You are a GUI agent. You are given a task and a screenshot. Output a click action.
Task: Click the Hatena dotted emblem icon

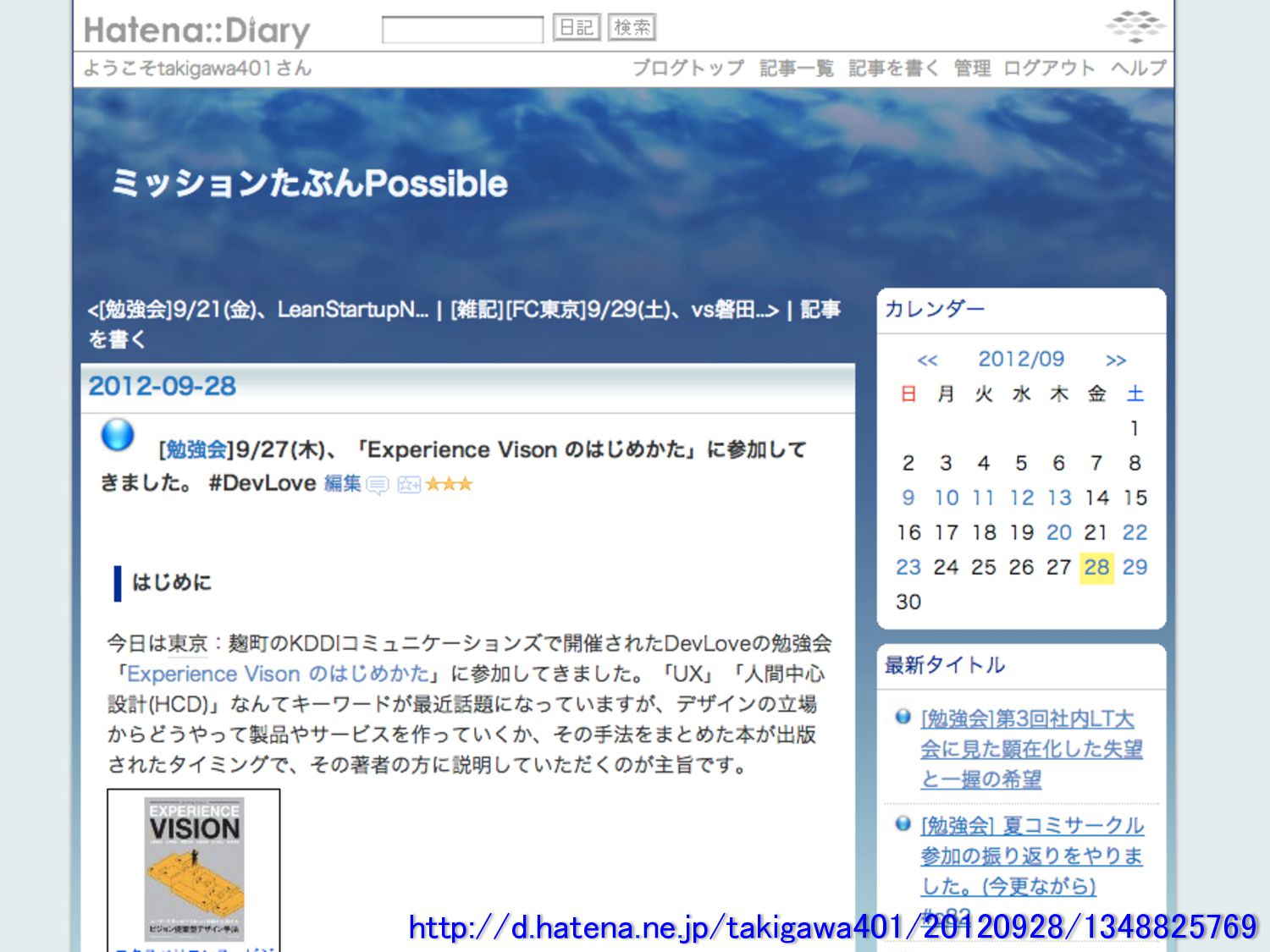tap(1135, 26)
